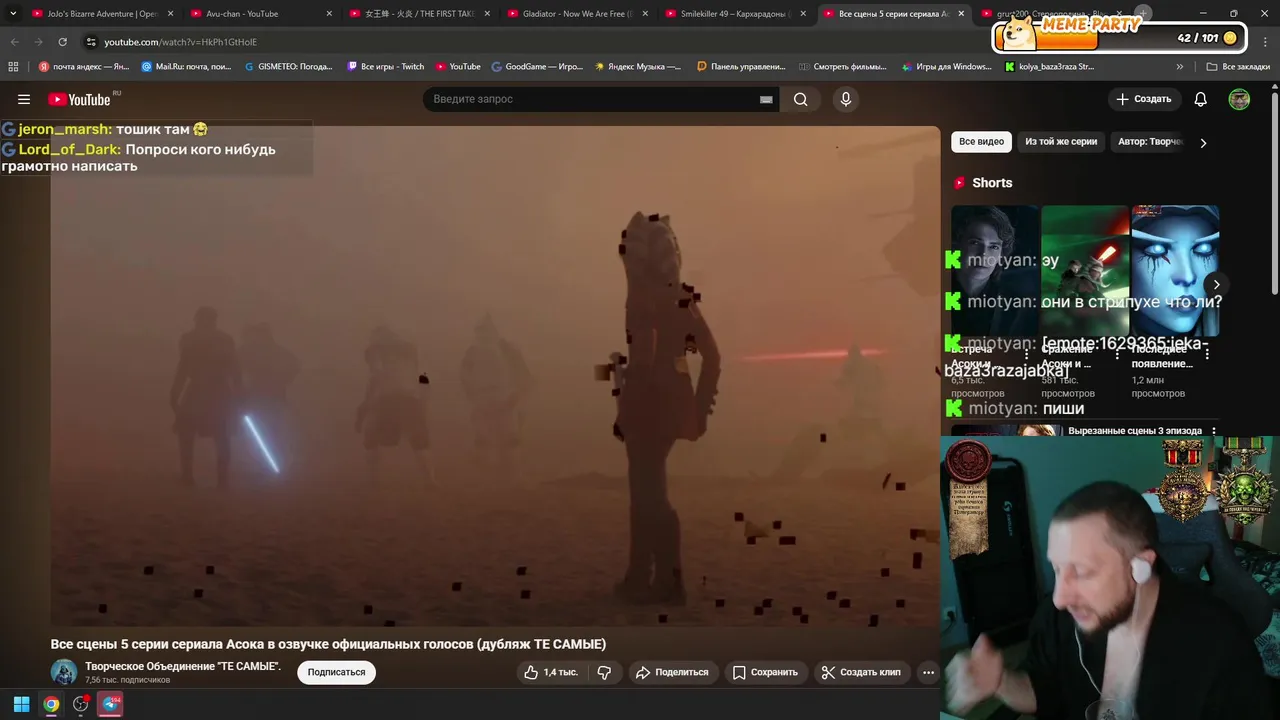
Task: Open Смотреть фильмы bookmark
Action: point(843,67)
